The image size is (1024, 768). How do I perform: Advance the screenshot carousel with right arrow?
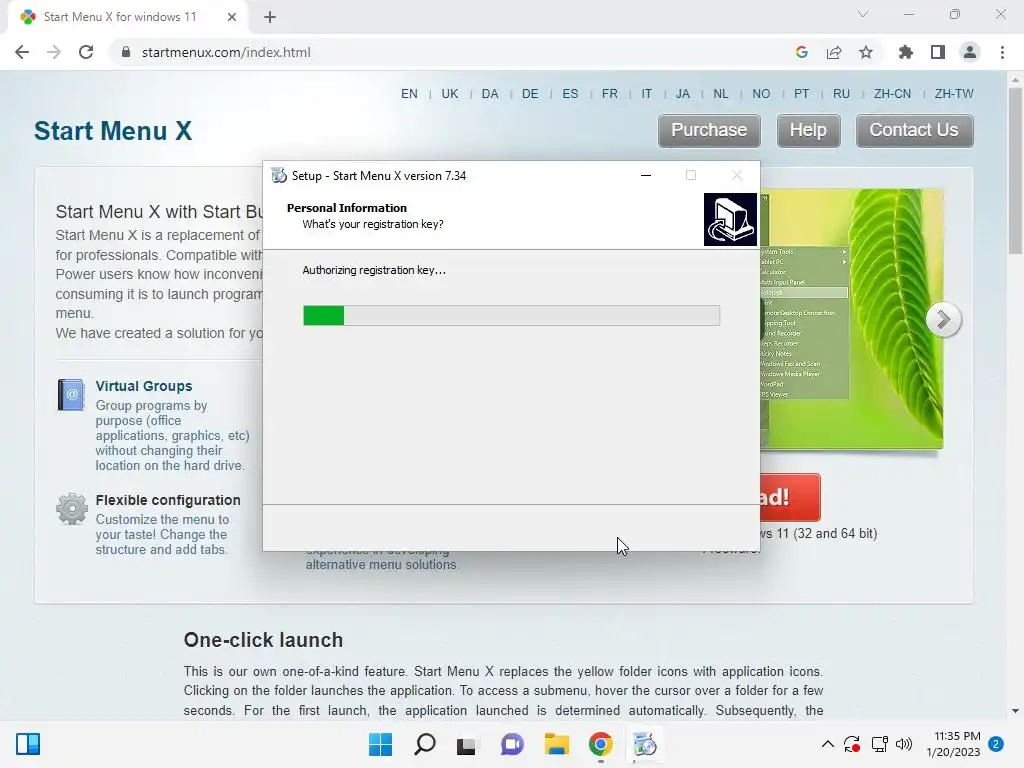pyautogui.click(x=943, y=319)
